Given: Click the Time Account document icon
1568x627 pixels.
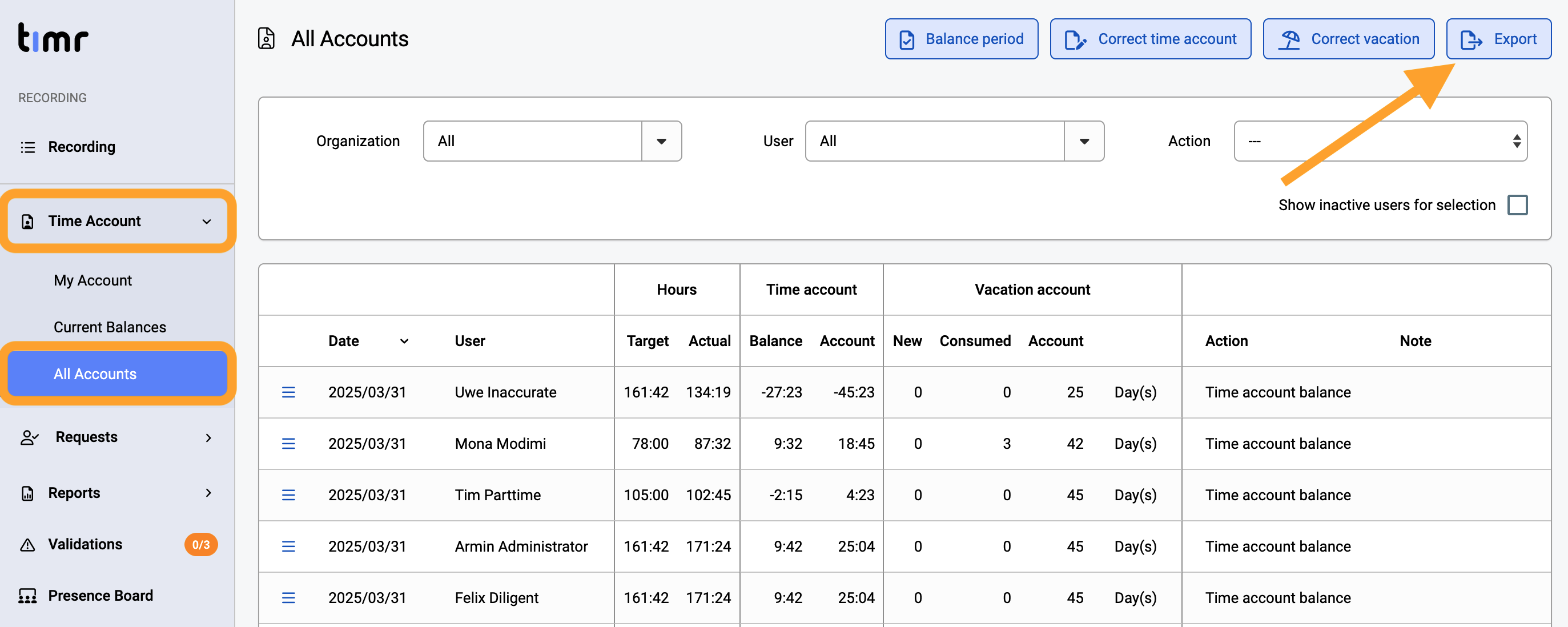Looking at the screenshot, I should pyautogui.click(x=27, y=222).
